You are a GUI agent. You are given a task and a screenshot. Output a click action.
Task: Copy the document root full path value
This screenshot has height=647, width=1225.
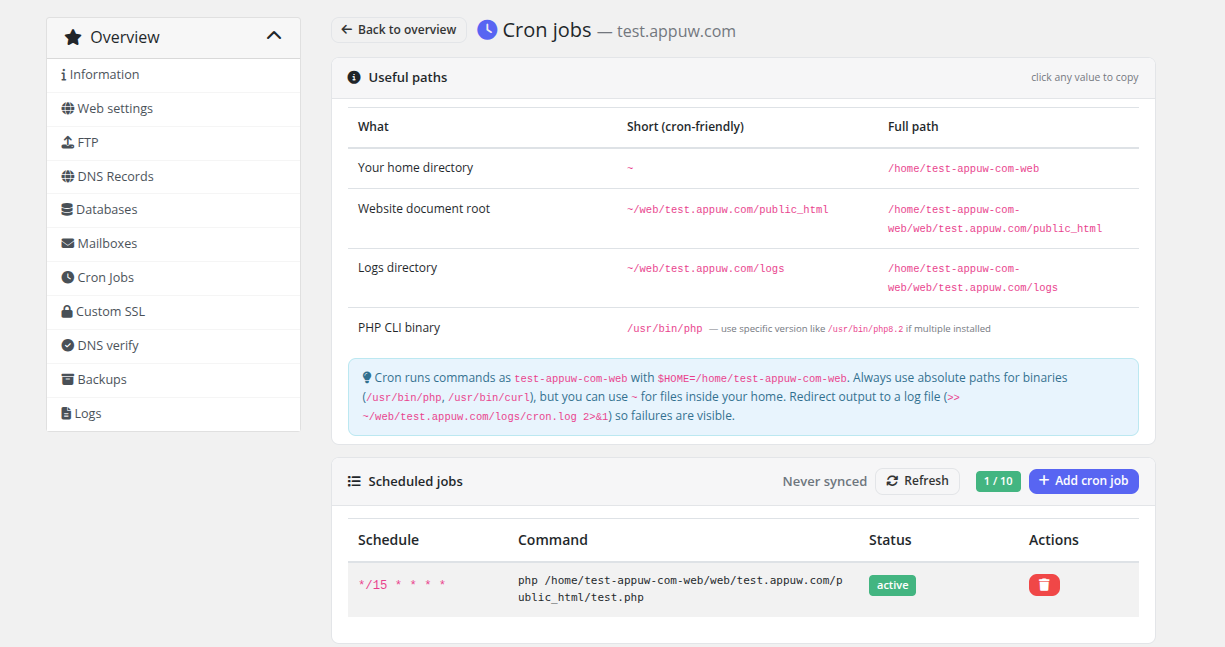(995, 219)
